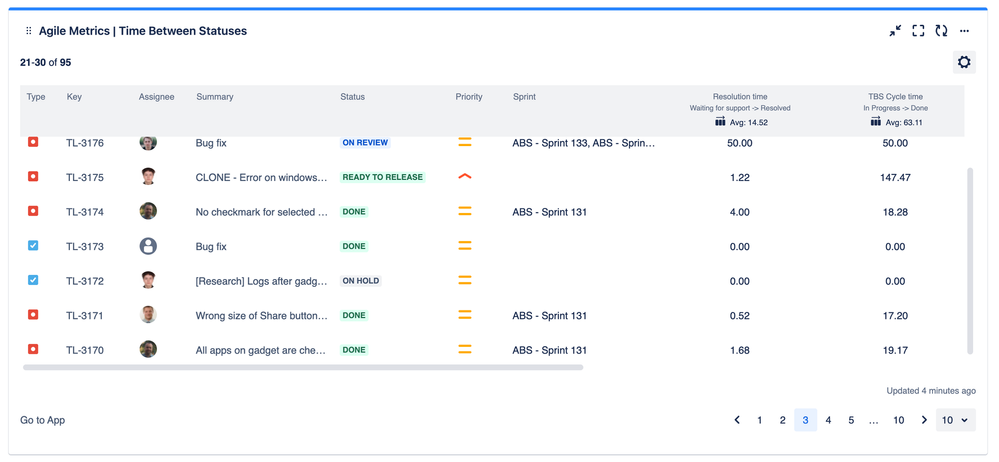
Task: Click the READY TO RELEASE status badge
Action: pos(382,177)
